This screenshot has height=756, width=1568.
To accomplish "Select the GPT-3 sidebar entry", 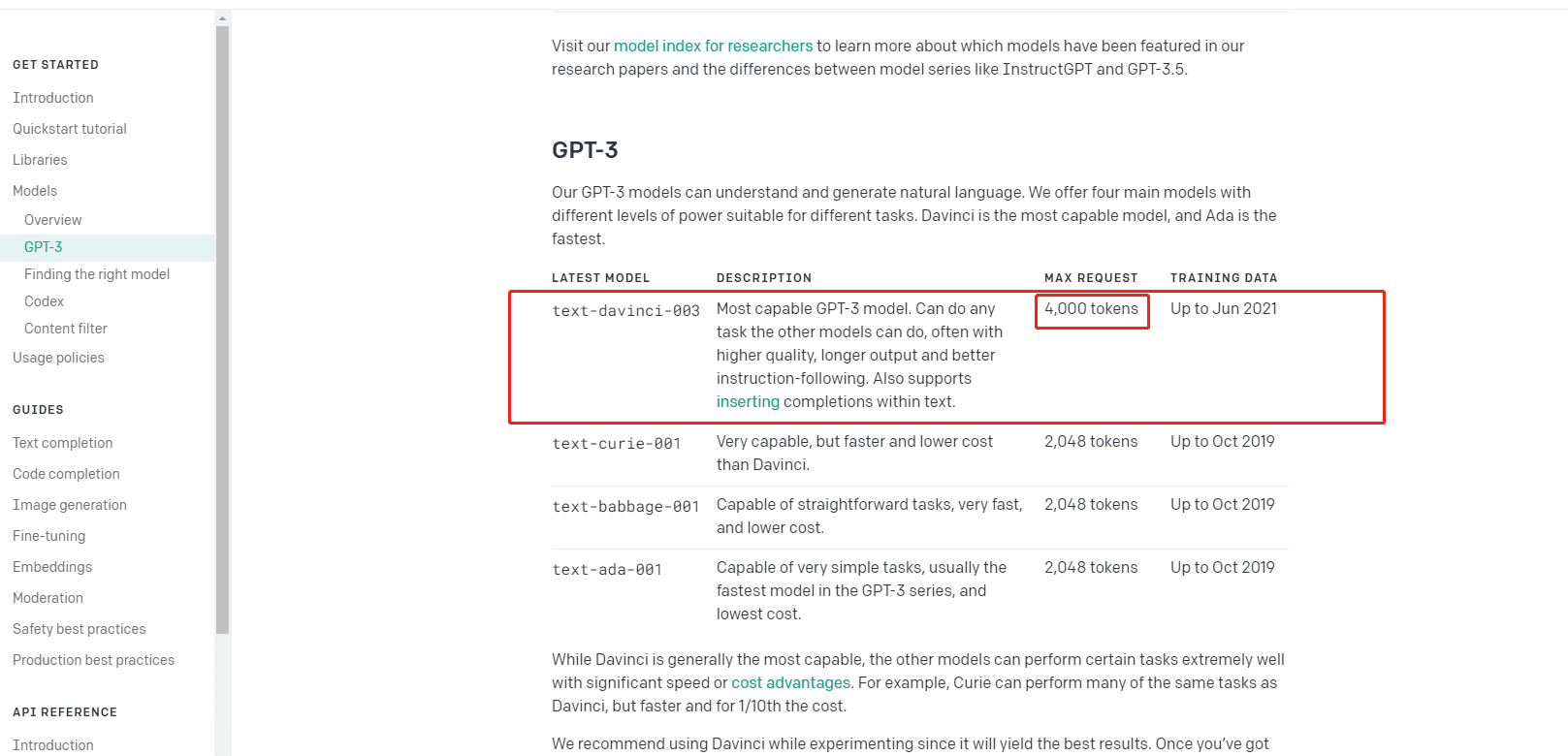I will point(43,246).
